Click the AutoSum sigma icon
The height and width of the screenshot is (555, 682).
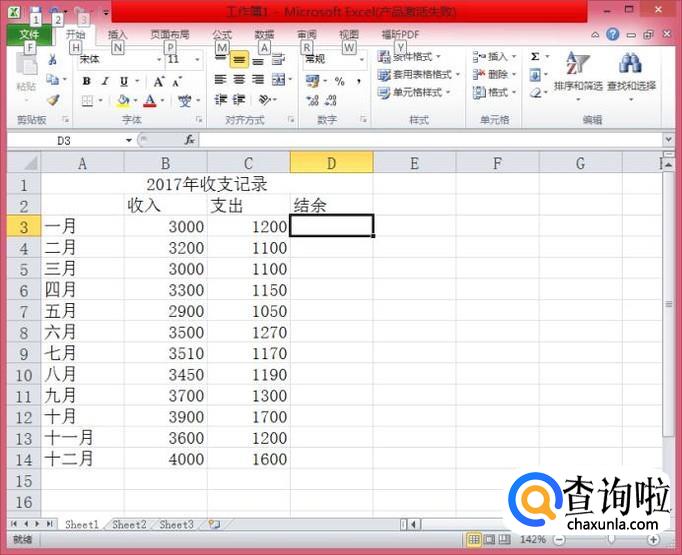point(535,57)
